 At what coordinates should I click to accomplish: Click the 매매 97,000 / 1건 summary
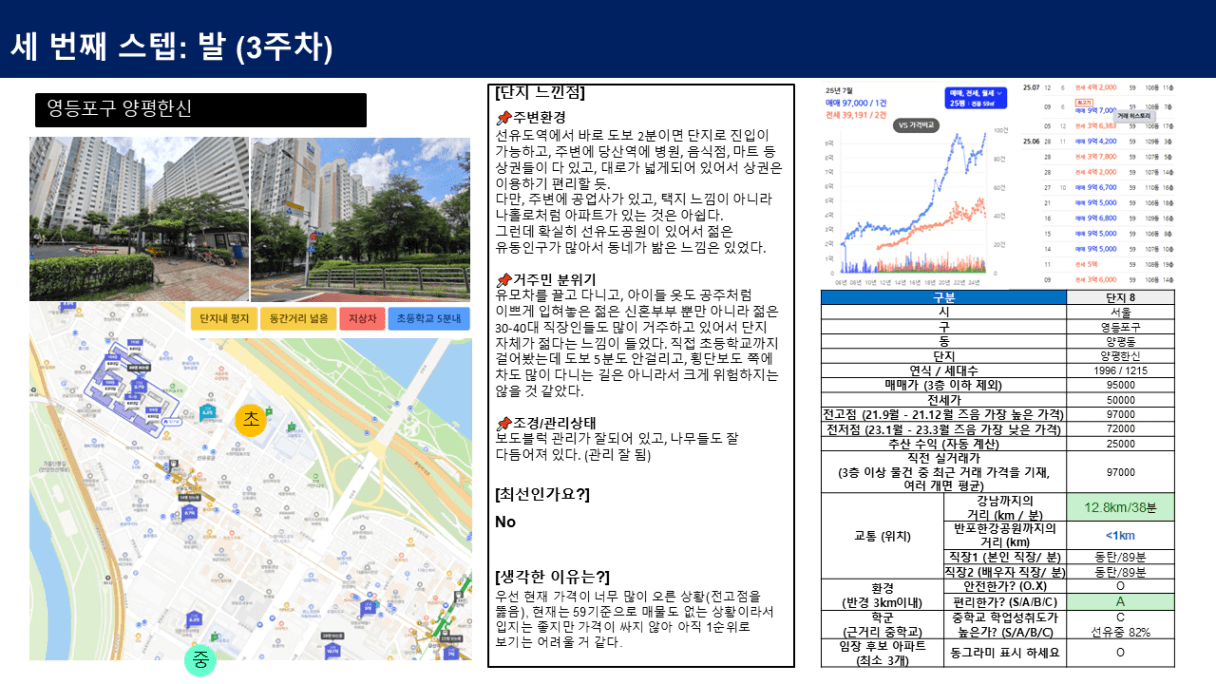pos(857,103)
